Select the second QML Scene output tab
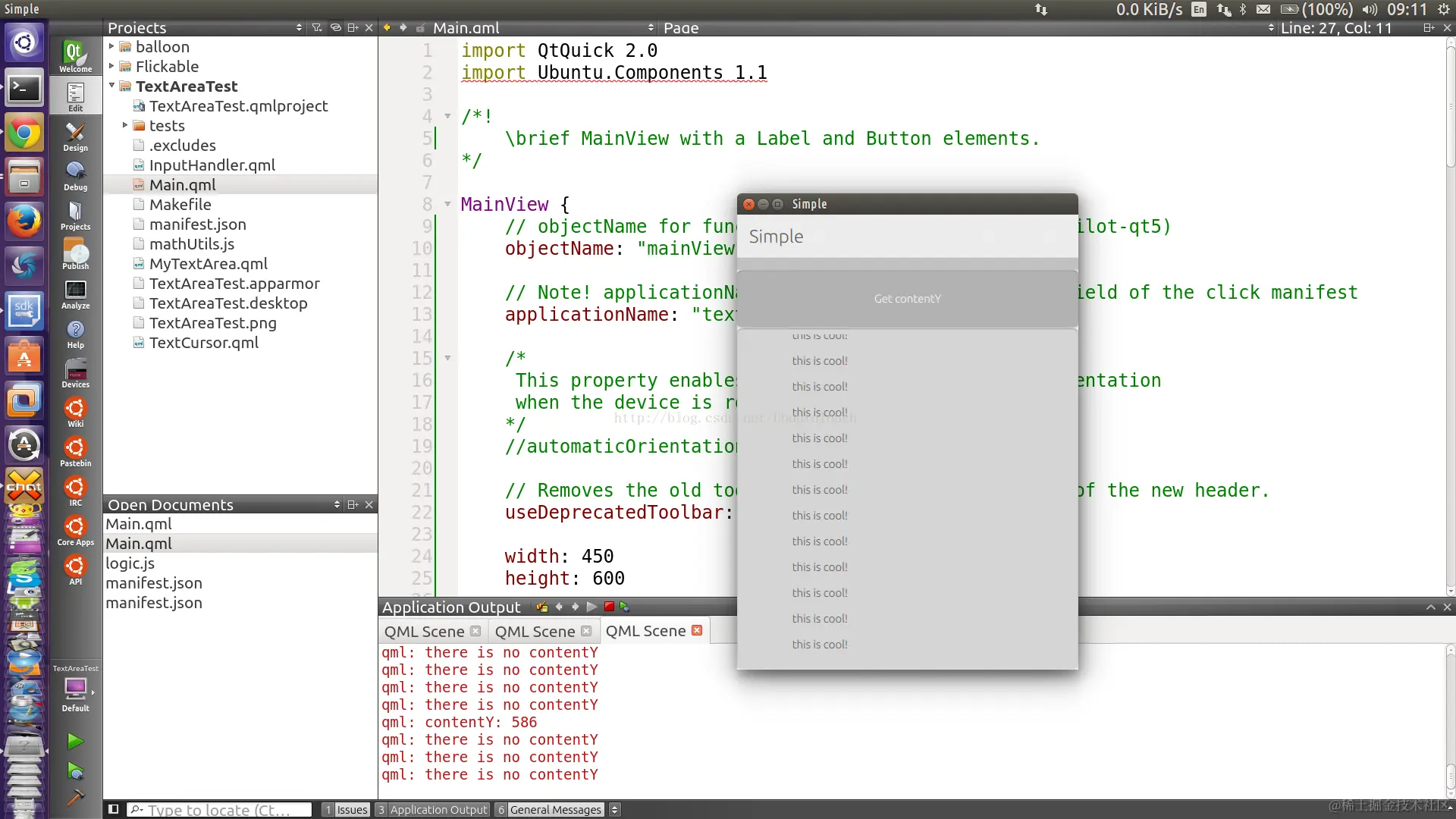 coord(535,632)
